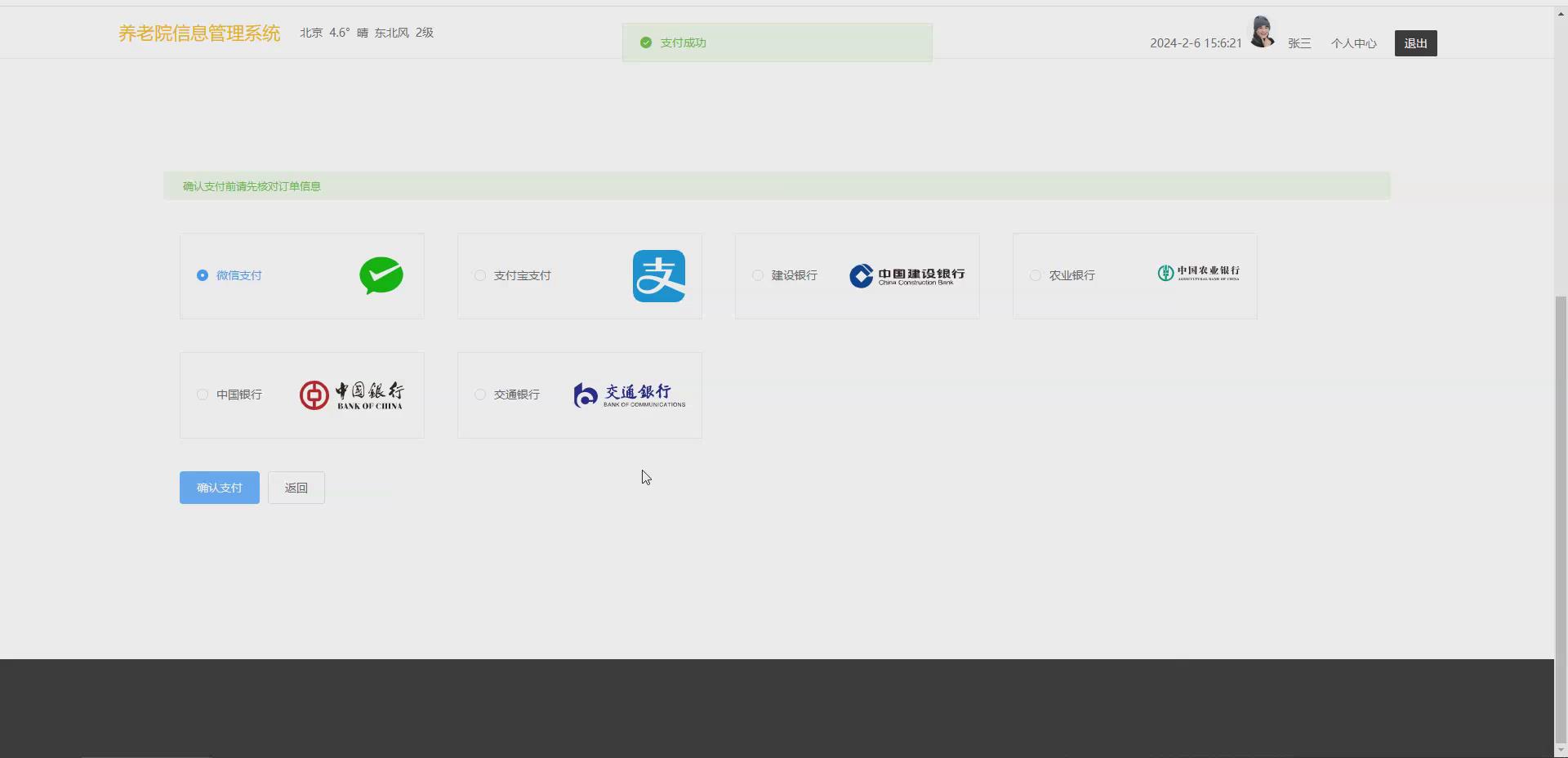The width and height of the screenshot is (1568, 758).
Task: Select the 支付宝支付 payment option
Action: [x=479, y=275]
